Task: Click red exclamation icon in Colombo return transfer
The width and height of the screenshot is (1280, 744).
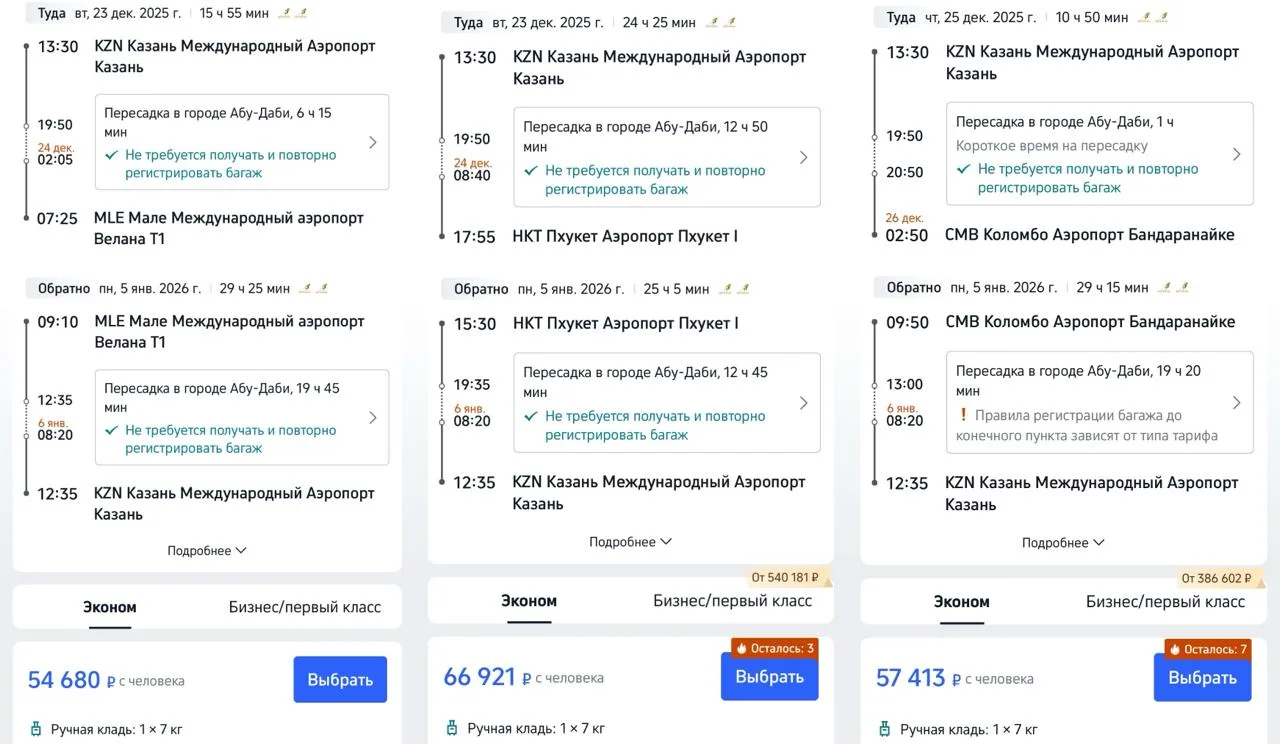Action: coord(963,415)
